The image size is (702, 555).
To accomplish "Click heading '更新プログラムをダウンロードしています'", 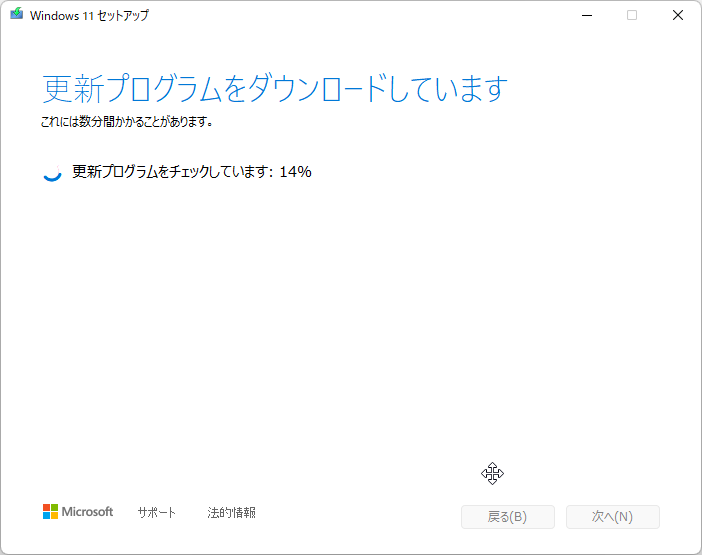I will (x=275, y=89).
